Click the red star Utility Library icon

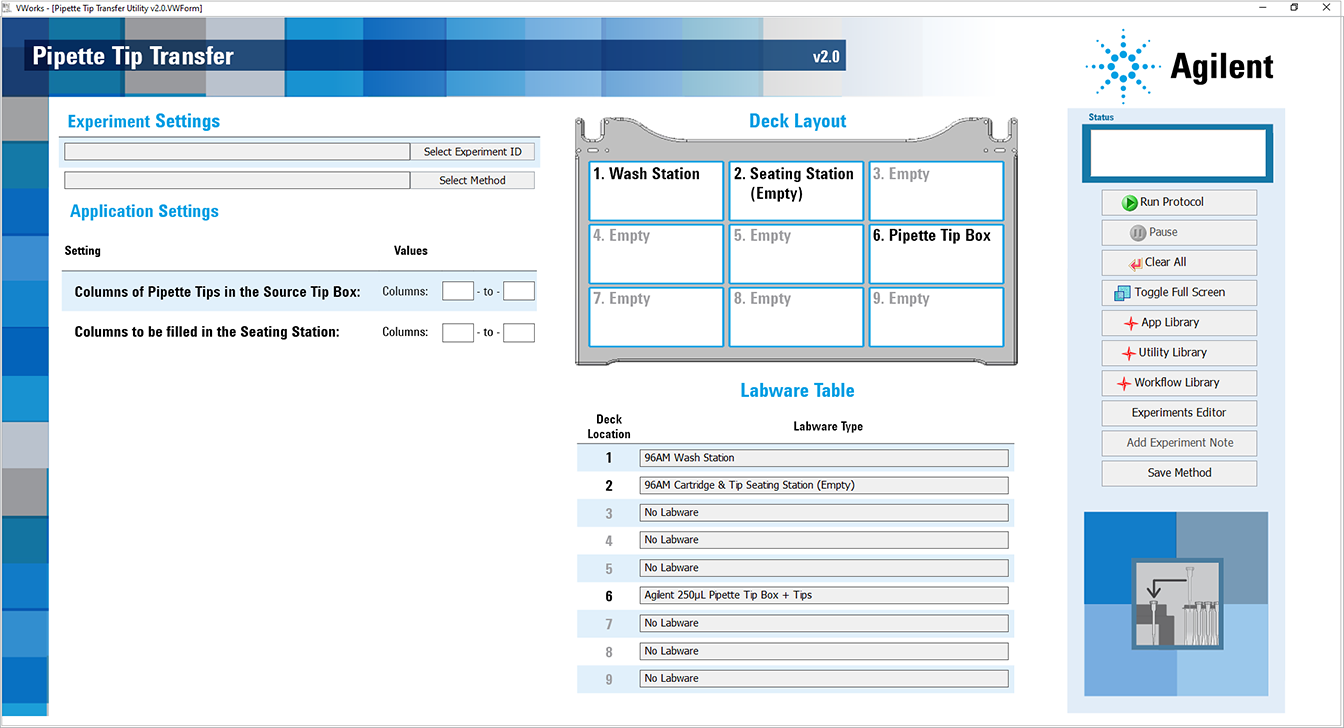(1128, 353)
